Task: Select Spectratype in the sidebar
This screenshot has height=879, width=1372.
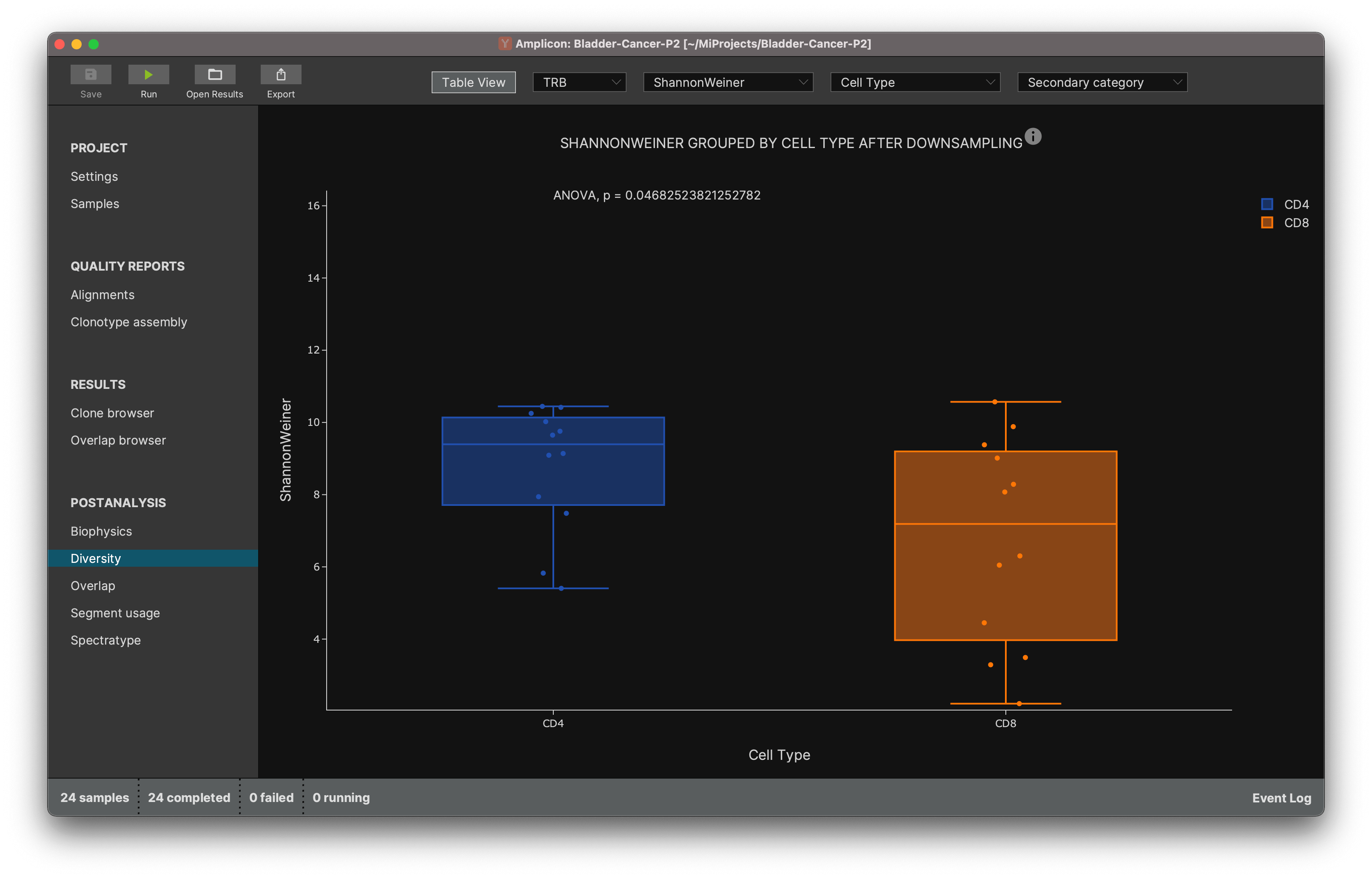Action: pyautogui.click(x=105, y=640)
